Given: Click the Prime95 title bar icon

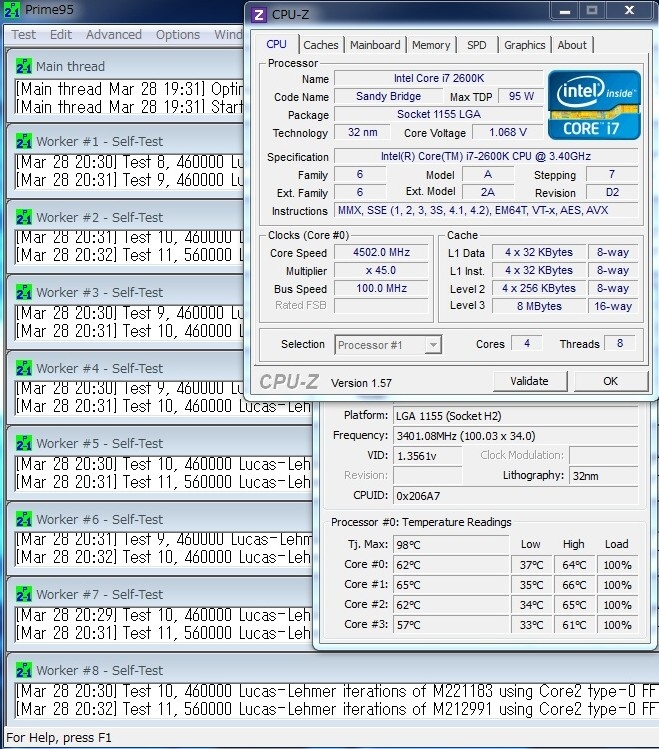Looking at the screenshot, I should [x=11, y=10].
